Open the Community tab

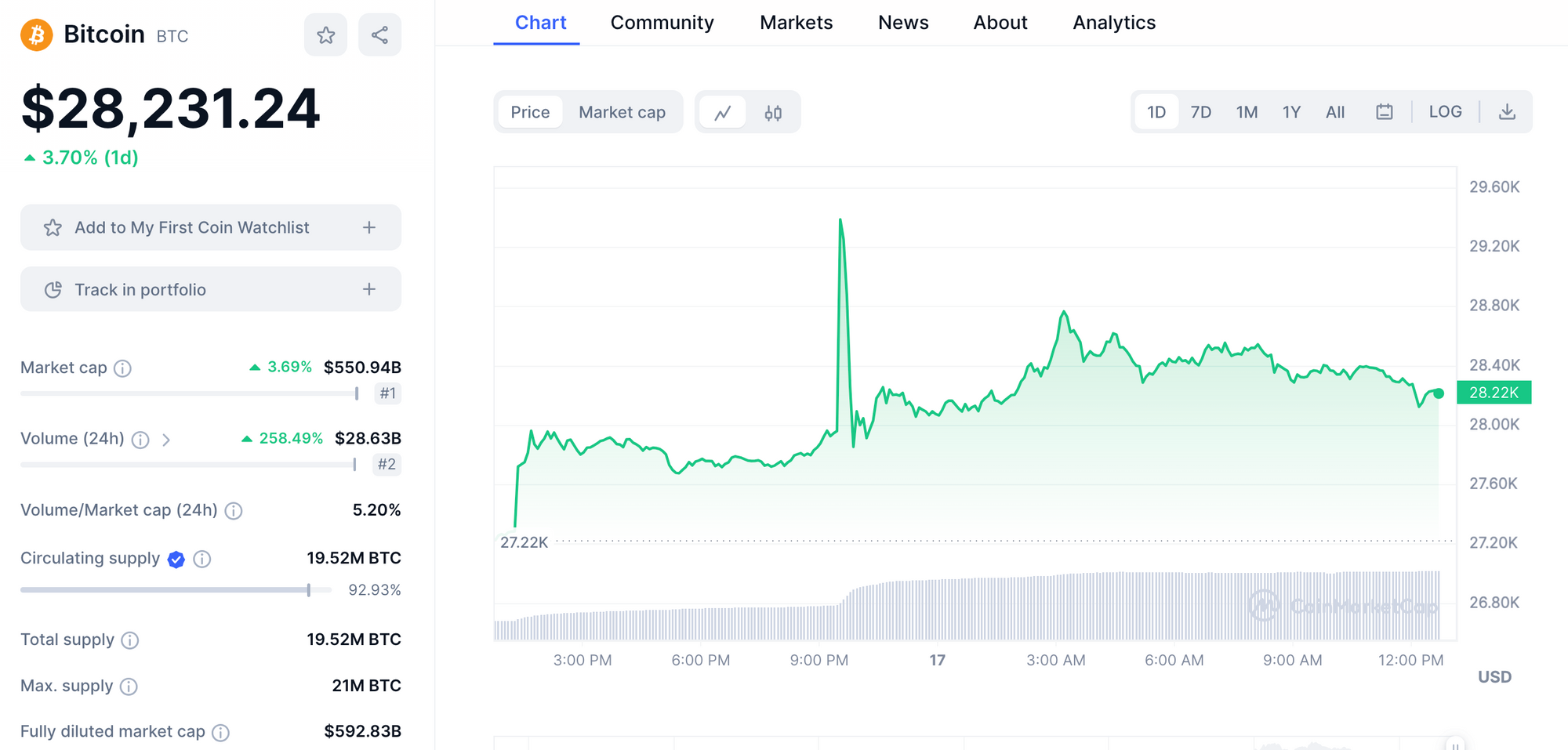pyautogui.click(x=662, y=23)
